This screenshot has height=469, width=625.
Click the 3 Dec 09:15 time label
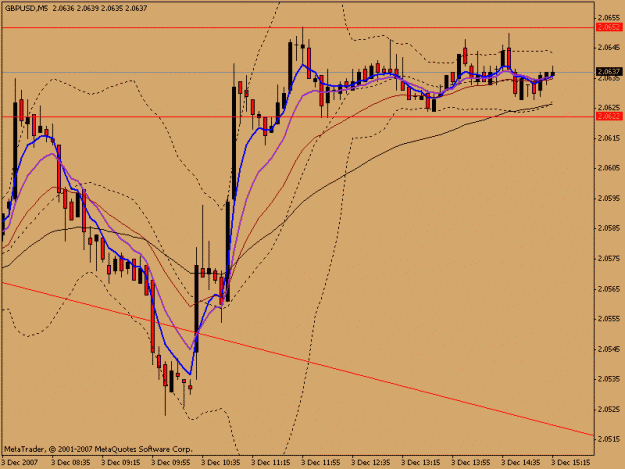pos(121,462)
